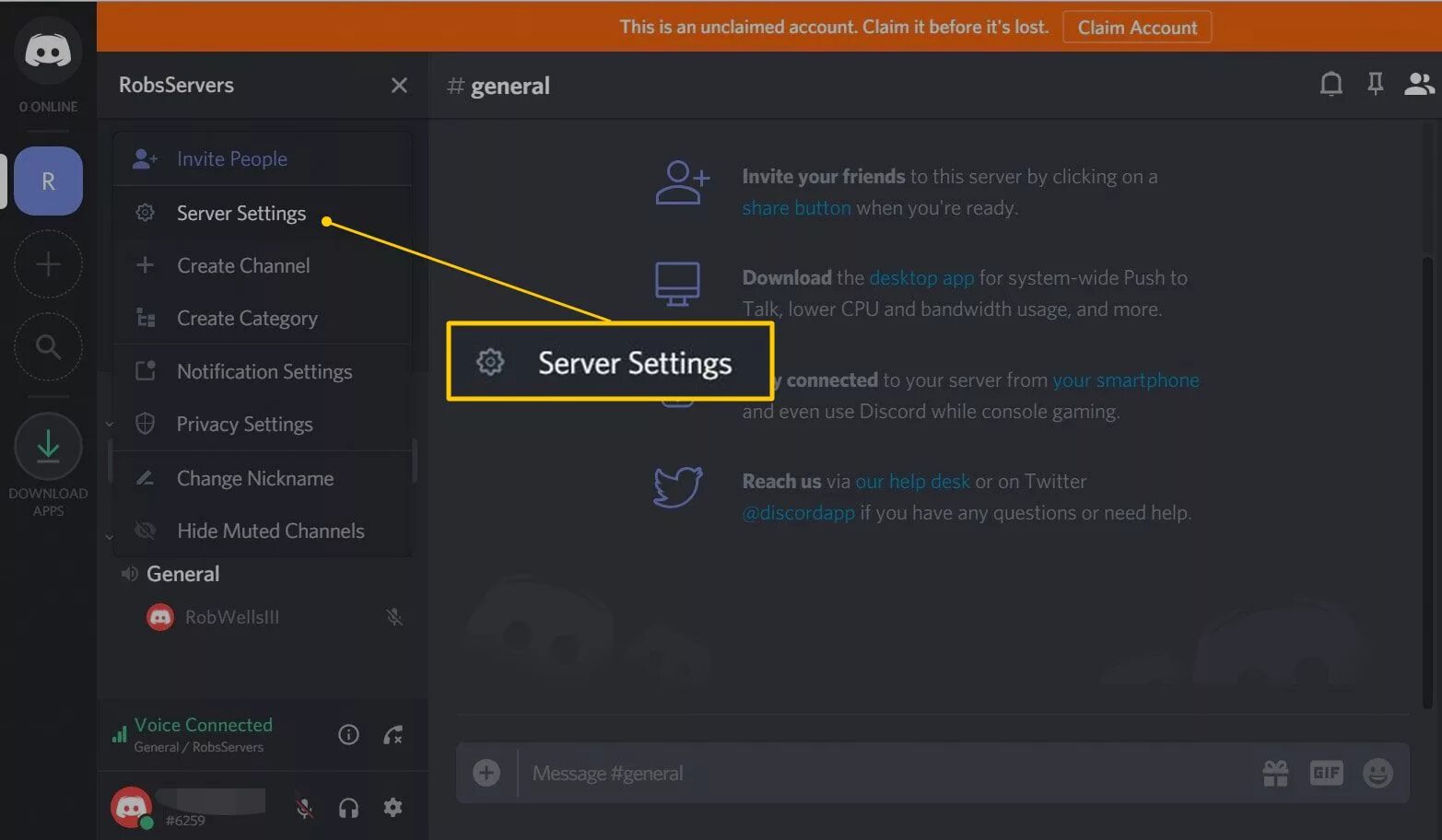Select Create Category menu entry
1442x840 pixels.
click(x=263, y=318)
